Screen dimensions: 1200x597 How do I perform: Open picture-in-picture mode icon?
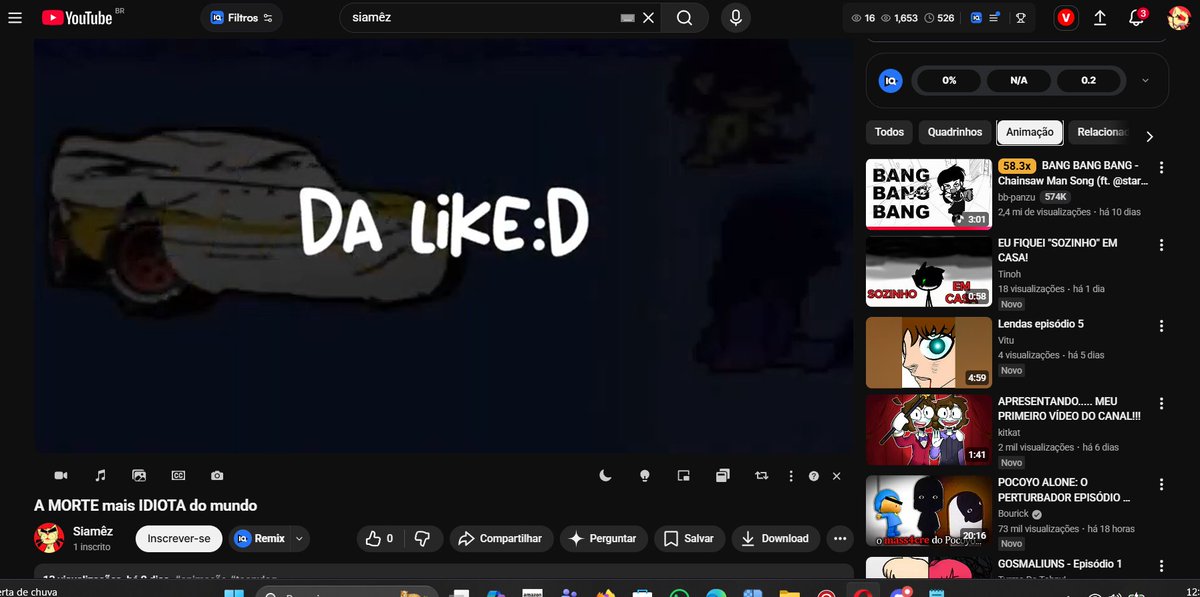(683, 476)
